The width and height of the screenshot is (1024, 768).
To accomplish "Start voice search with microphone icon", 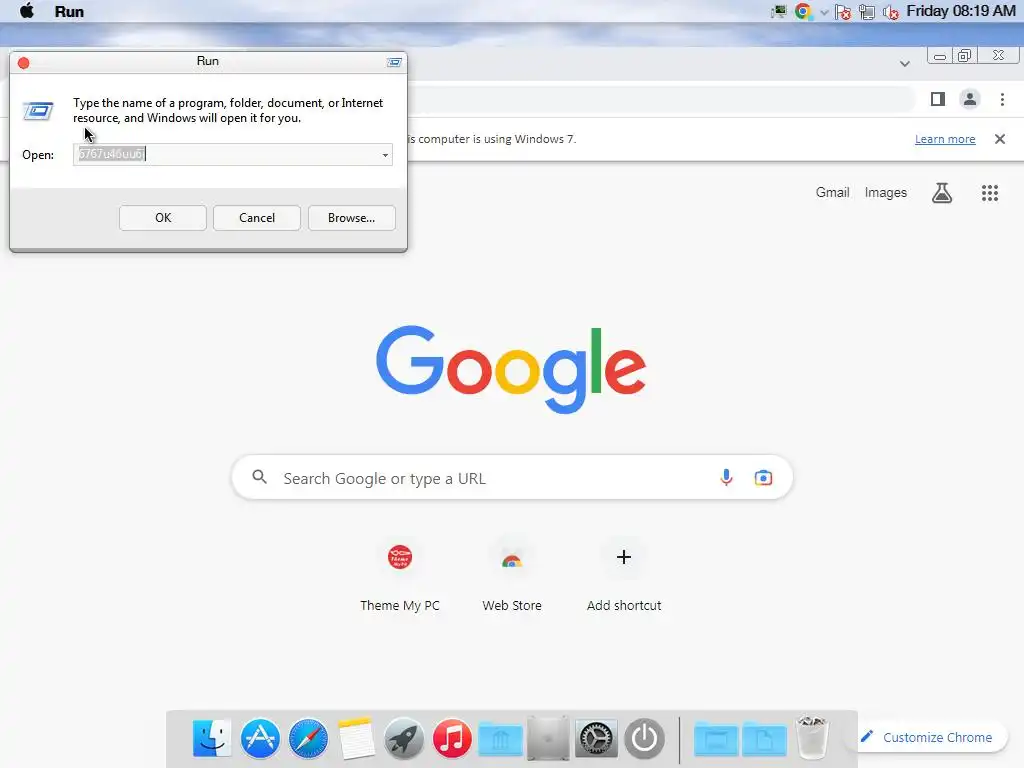I will 726,477.
